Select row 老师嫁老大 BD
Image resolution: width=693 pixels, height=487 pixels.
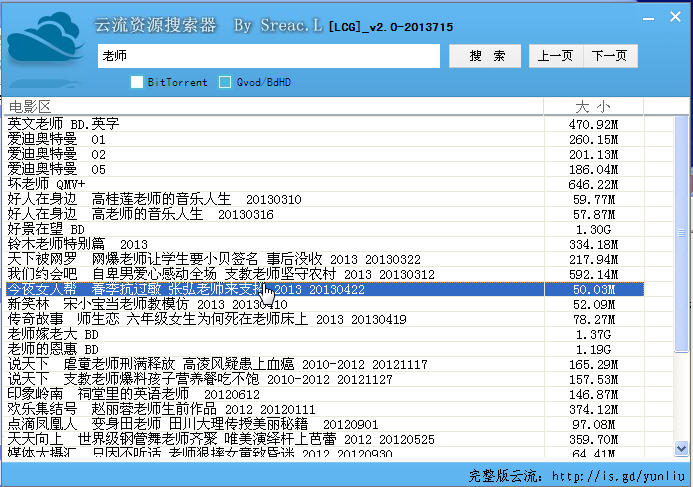click(324, 335)
